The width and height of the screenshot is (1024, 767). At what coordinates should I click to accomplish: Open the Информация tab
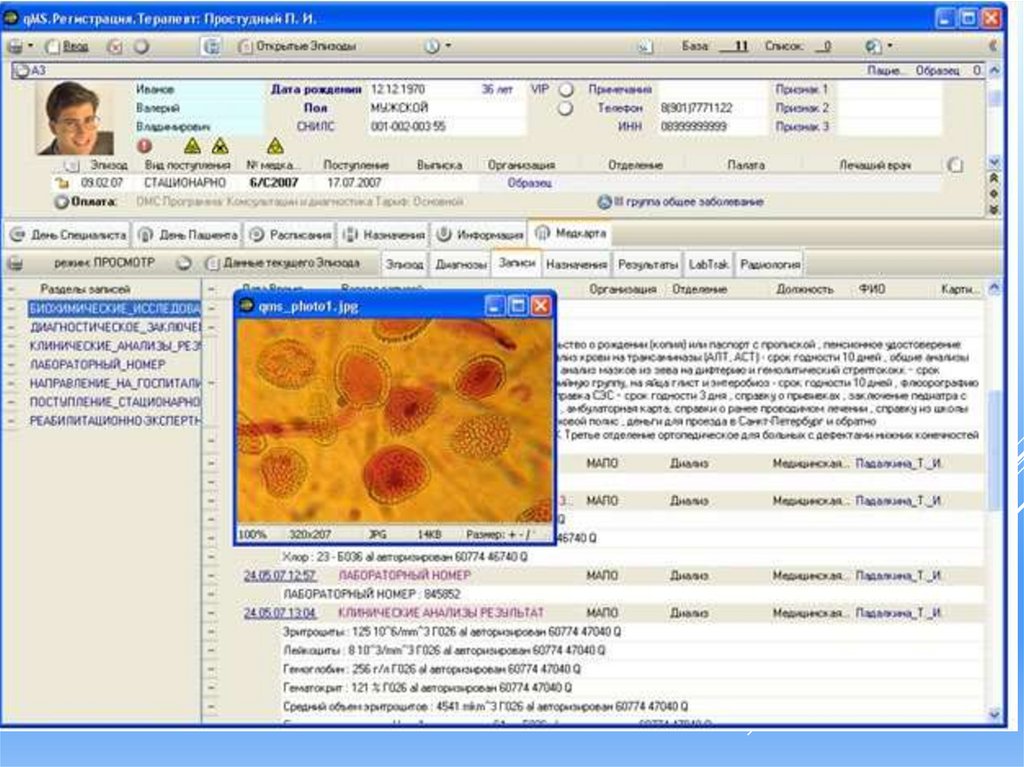tap(480, 234)
